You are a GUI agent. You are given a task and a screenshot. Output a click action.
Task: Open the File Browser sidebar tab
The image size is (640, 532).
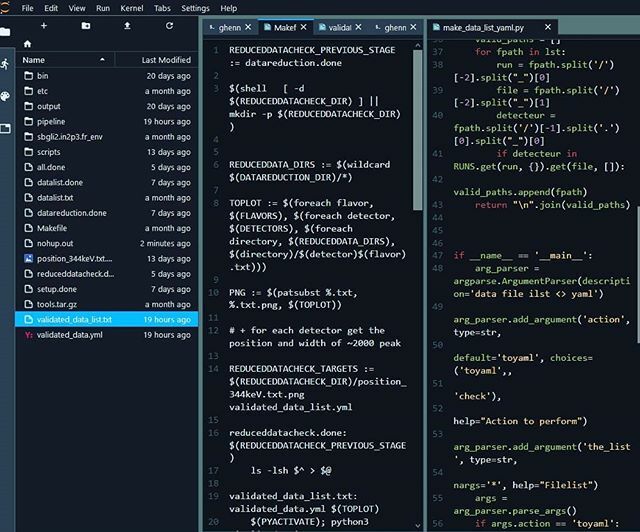pos(5,31)
